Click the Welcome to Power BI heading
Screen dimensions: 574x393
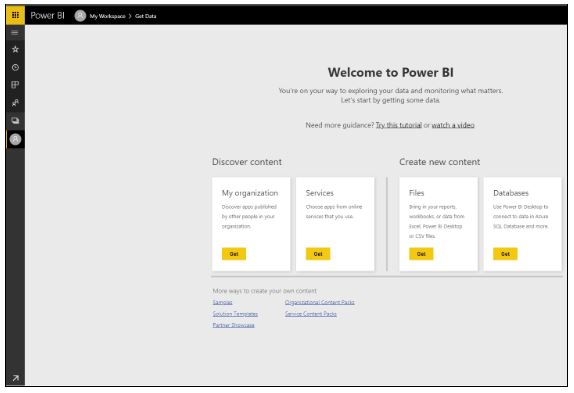pos(391,72)
